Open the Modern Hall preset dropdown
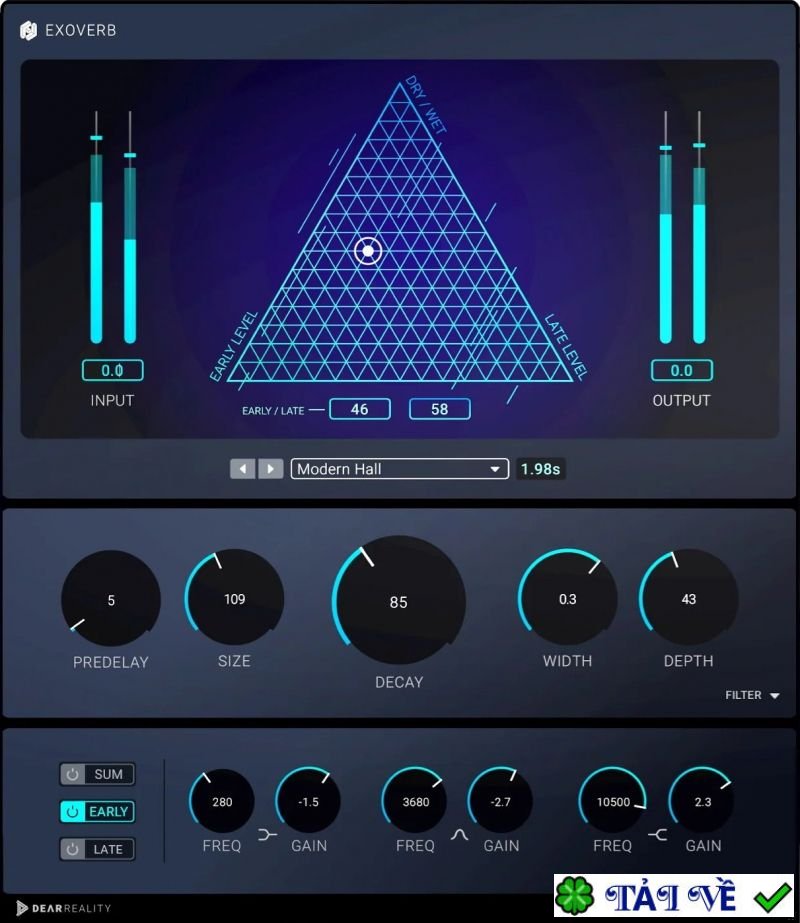This screenshot has height=923, width=800. tap(400, 469)
